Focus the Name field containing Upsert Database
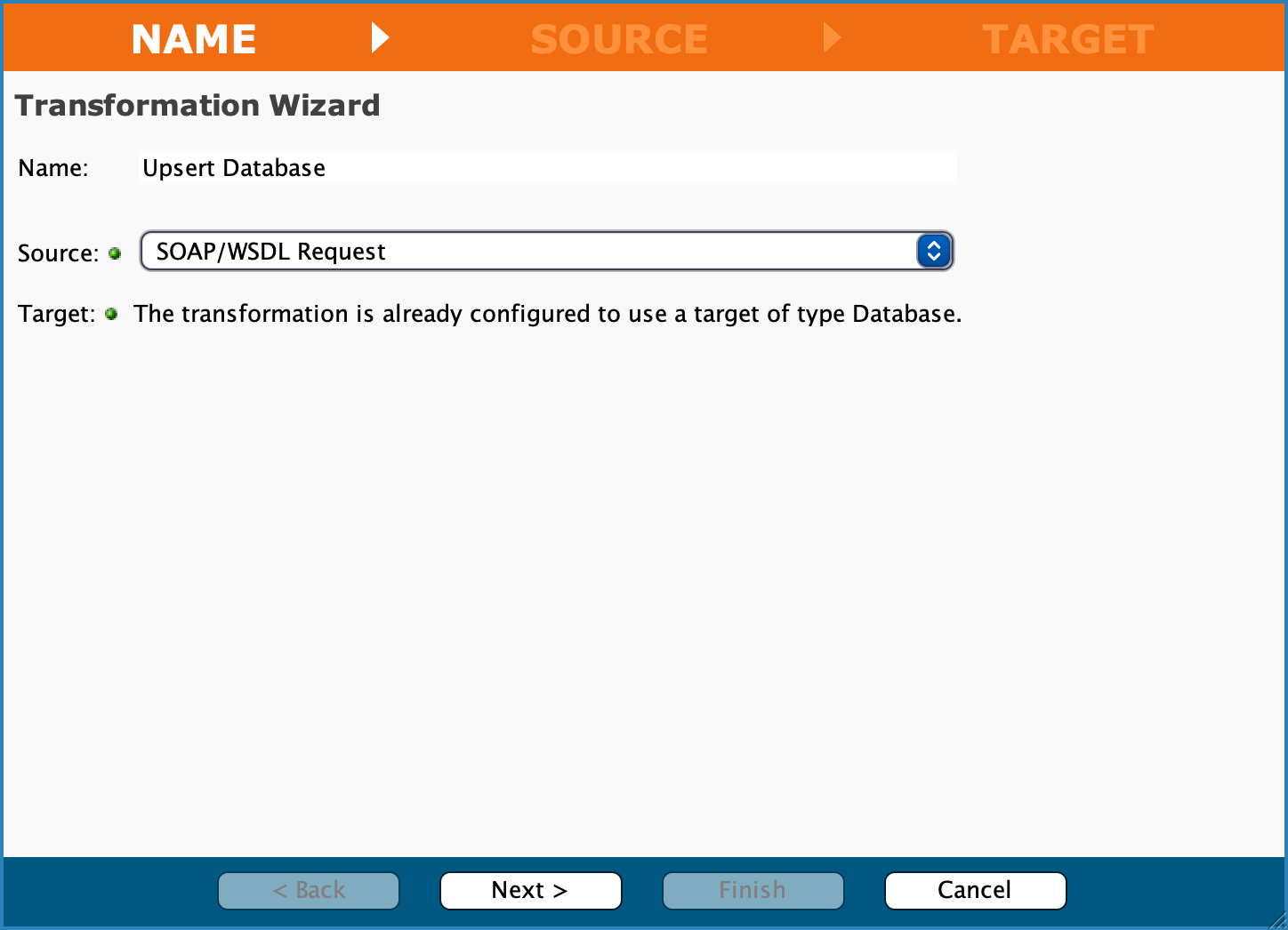This screenshot has height=930, width=1288. click(547, 168)
